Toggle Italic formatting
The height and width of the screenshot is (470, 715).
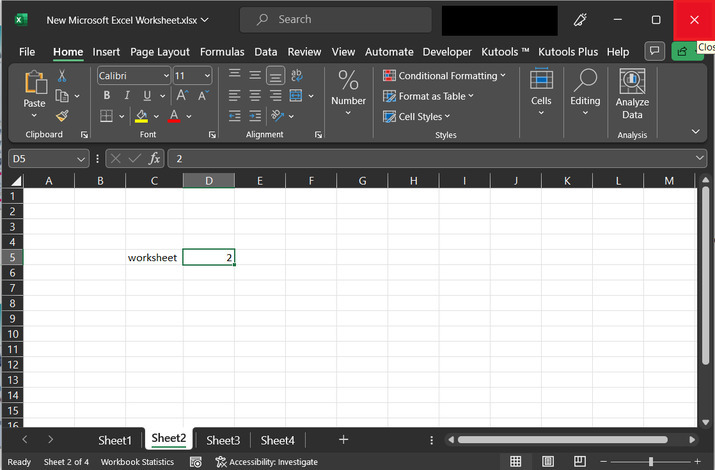127,96
